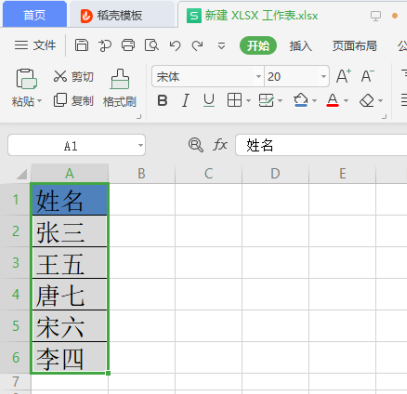Select the Format Painter tool
The image size is (407, 394).
pos(120,88)
